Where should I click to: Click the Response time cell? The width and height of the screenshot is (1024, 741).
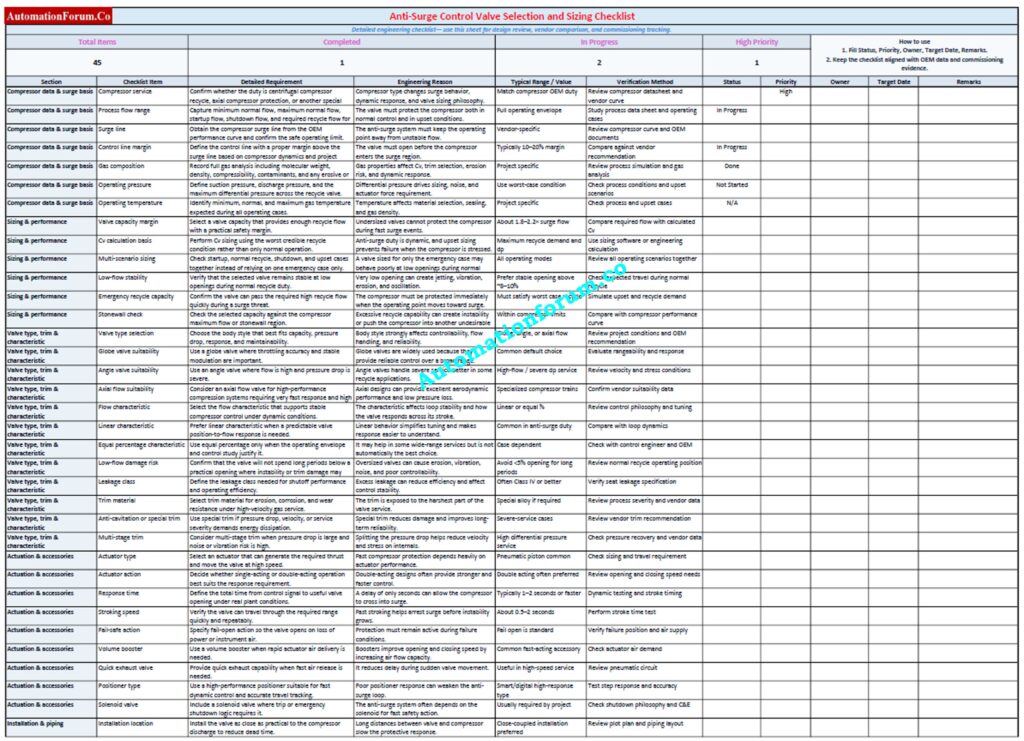[x=142, y=597]
